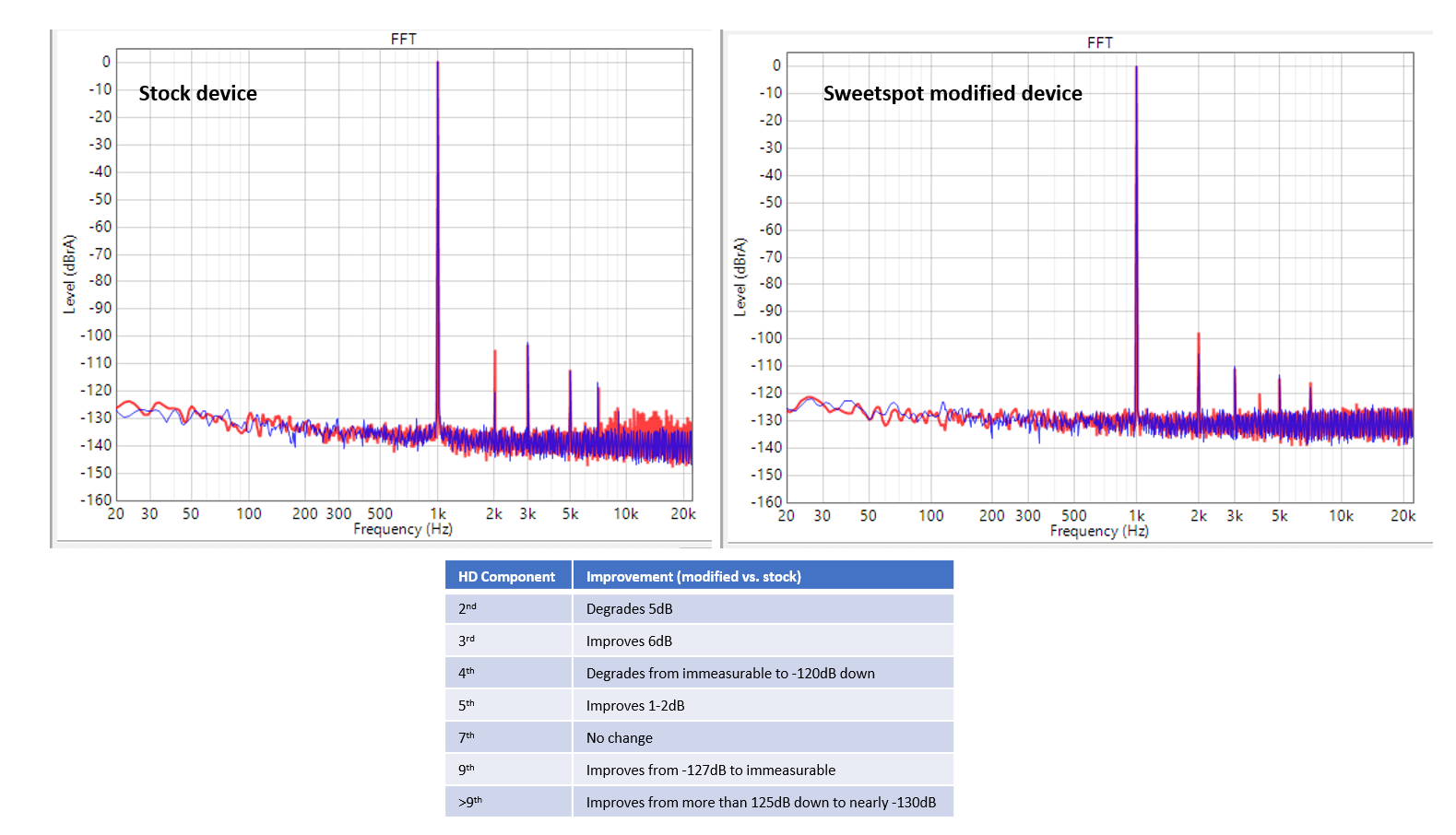The image size is (1456, 835).
Task: Click the '2nd' harmonic row cell
Action: [x=508, y=608]
